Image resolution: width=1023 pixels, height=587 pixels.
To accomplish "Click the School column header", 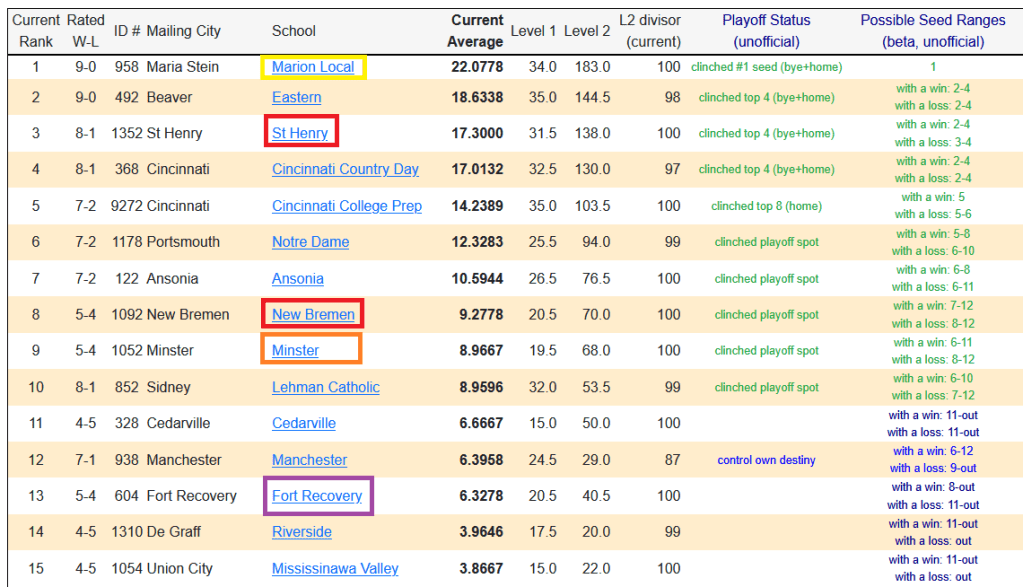I will point(293,31).
